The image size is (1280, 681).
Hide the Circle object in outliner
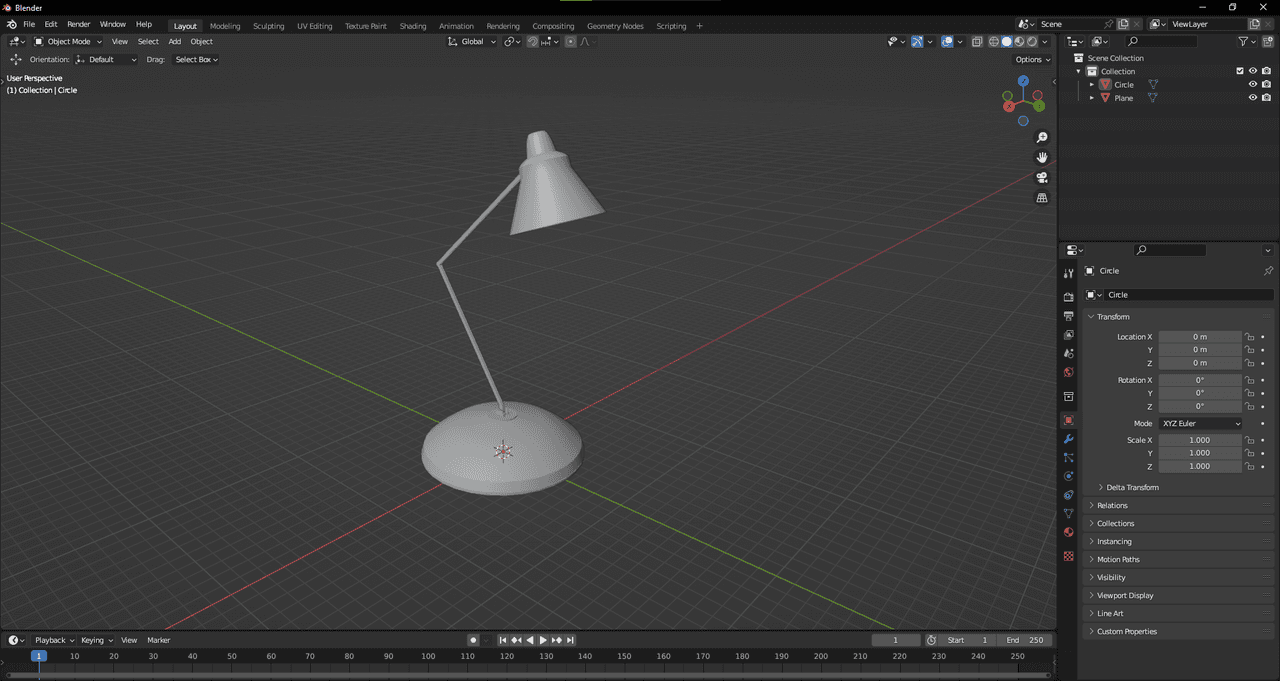click(x=1252, y=85)
